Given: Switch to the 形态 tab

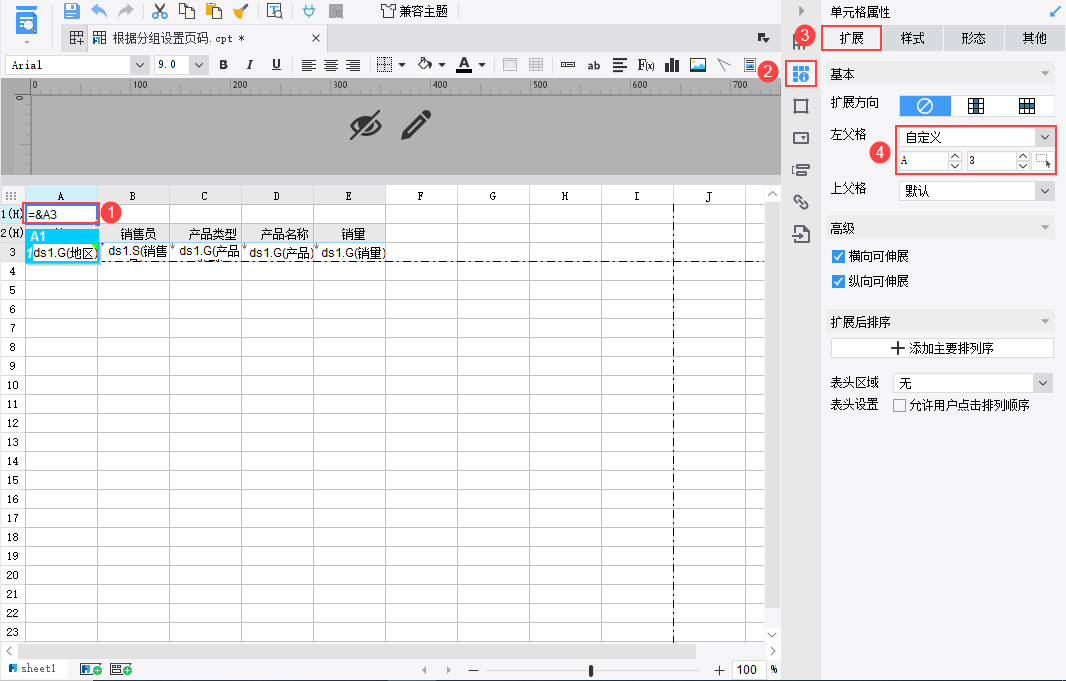Looking at the screenshot, I should click(974, 38).
